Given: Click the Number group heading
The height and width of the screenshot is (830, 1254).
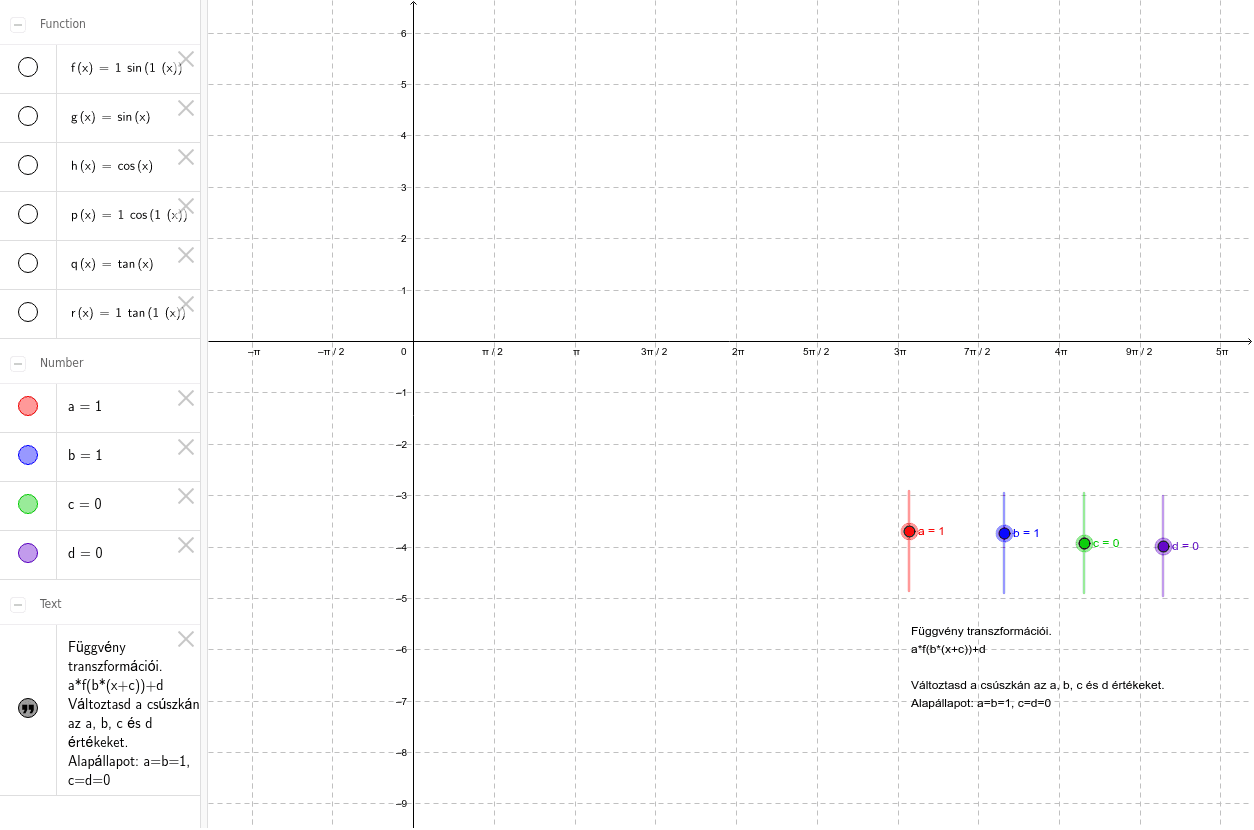Looking at the screenshot, I should click(62, 363).
